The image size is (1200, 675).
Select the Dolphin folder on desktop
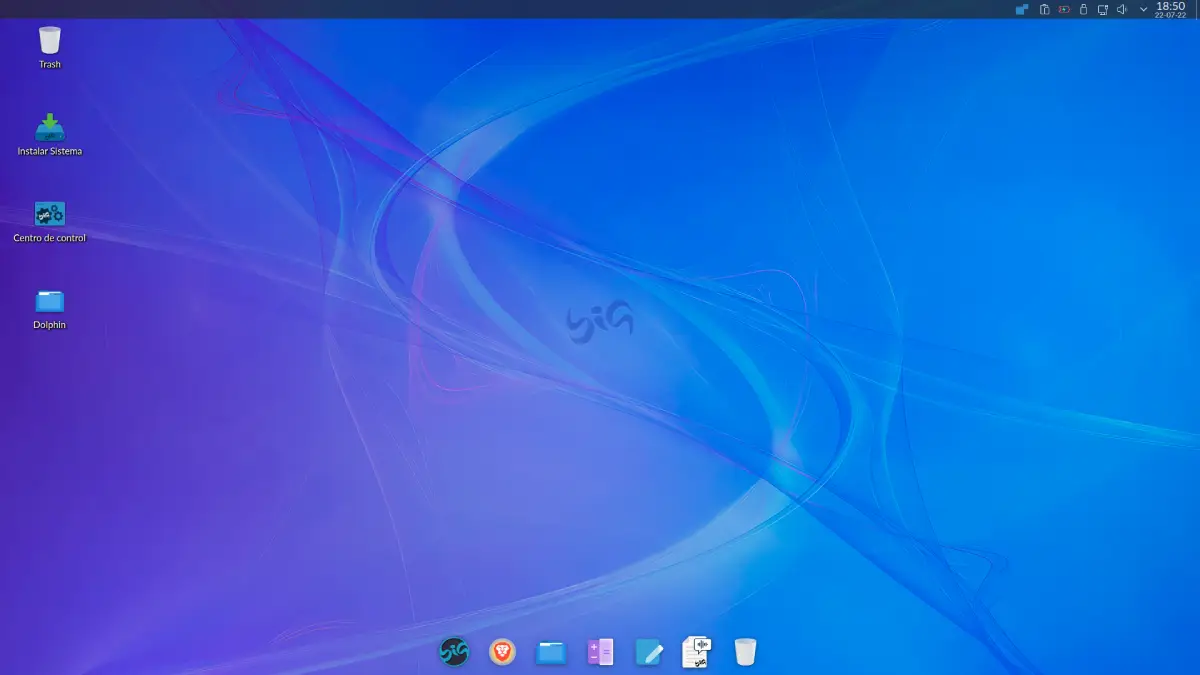(49, 302)
